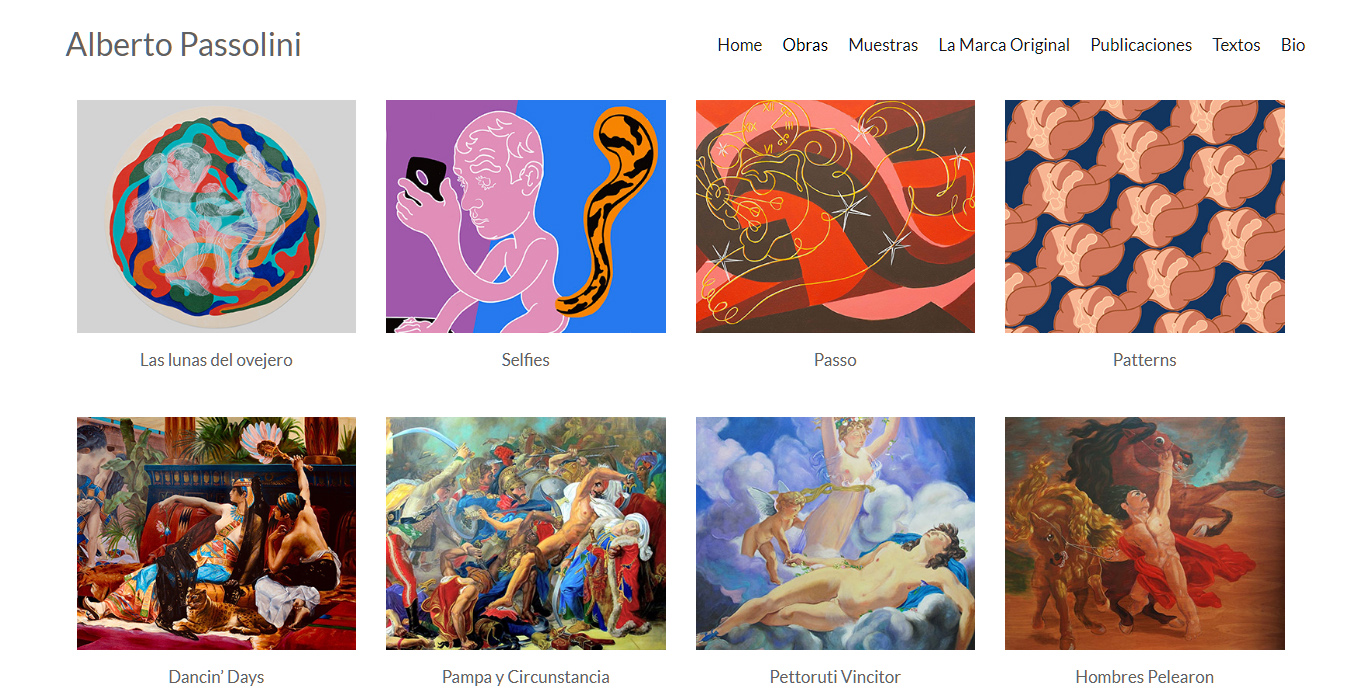Image resolution: width=1350 pixels, height=690 pixels.
Task: Click the Alberto Passolini site title
Action: (183, 44)
